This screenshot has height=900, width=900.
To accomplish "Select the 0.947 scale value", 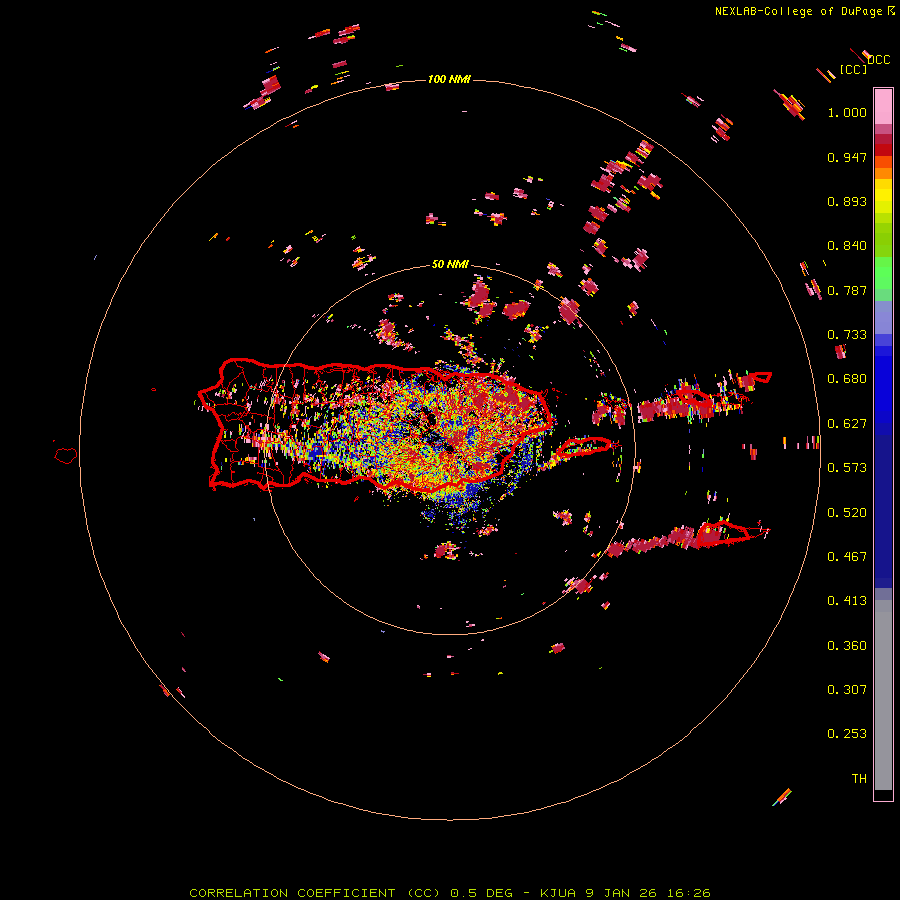I will (847, 157).
